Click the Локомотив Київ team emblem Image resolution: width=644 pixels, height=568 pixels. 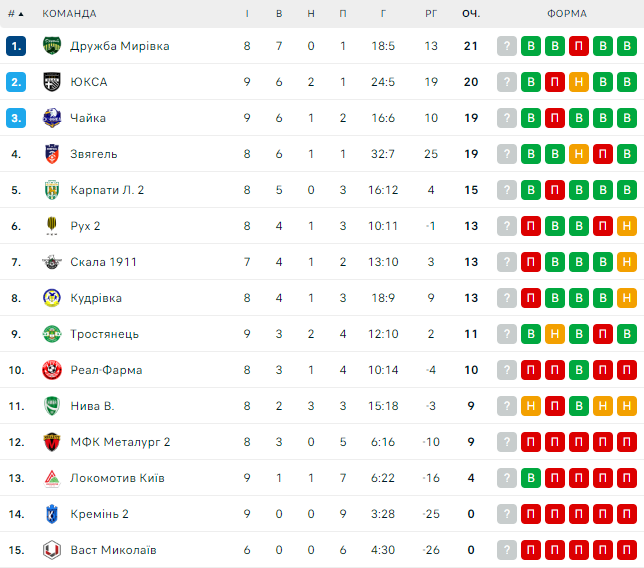pyautogui.click(x=52, y=478)
